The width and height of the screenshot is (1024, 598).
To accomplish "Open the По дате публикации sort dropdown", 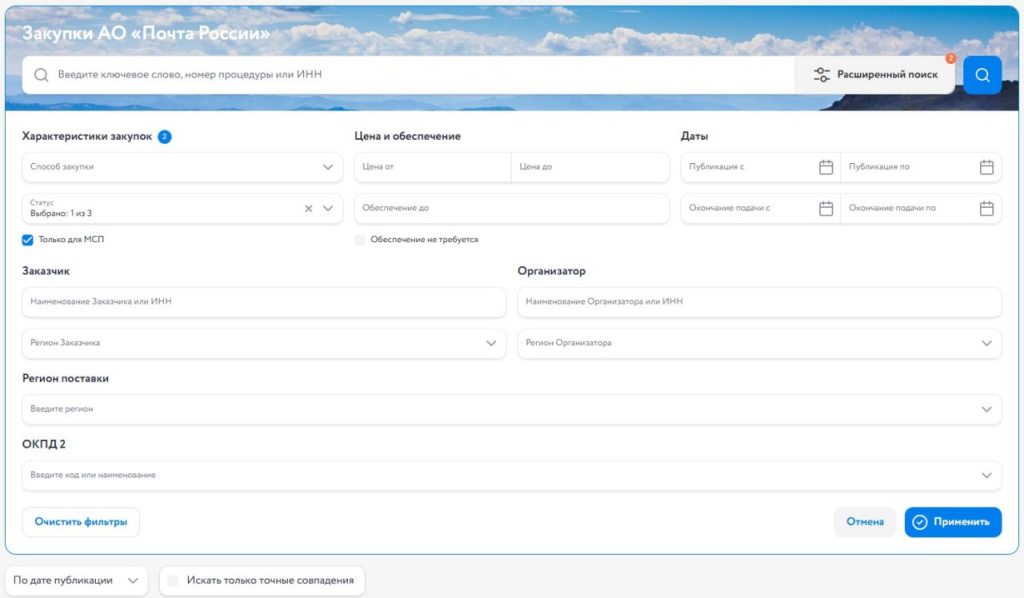I will pyautogui.click(x=76, y=580).
